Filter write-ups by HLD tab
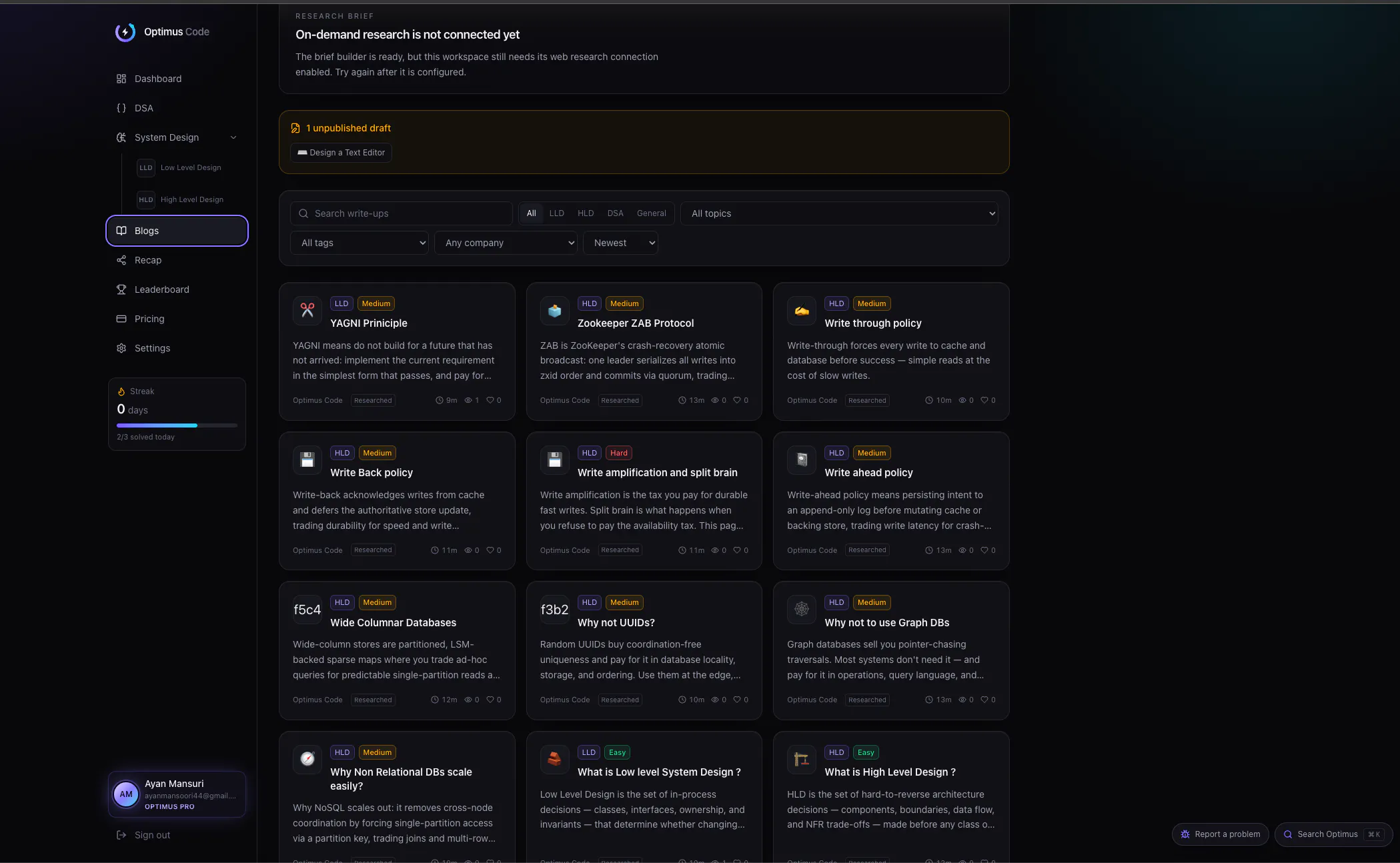Viewport: 1400px width, 863px height. pyautogui.click(x=586, y=213)
